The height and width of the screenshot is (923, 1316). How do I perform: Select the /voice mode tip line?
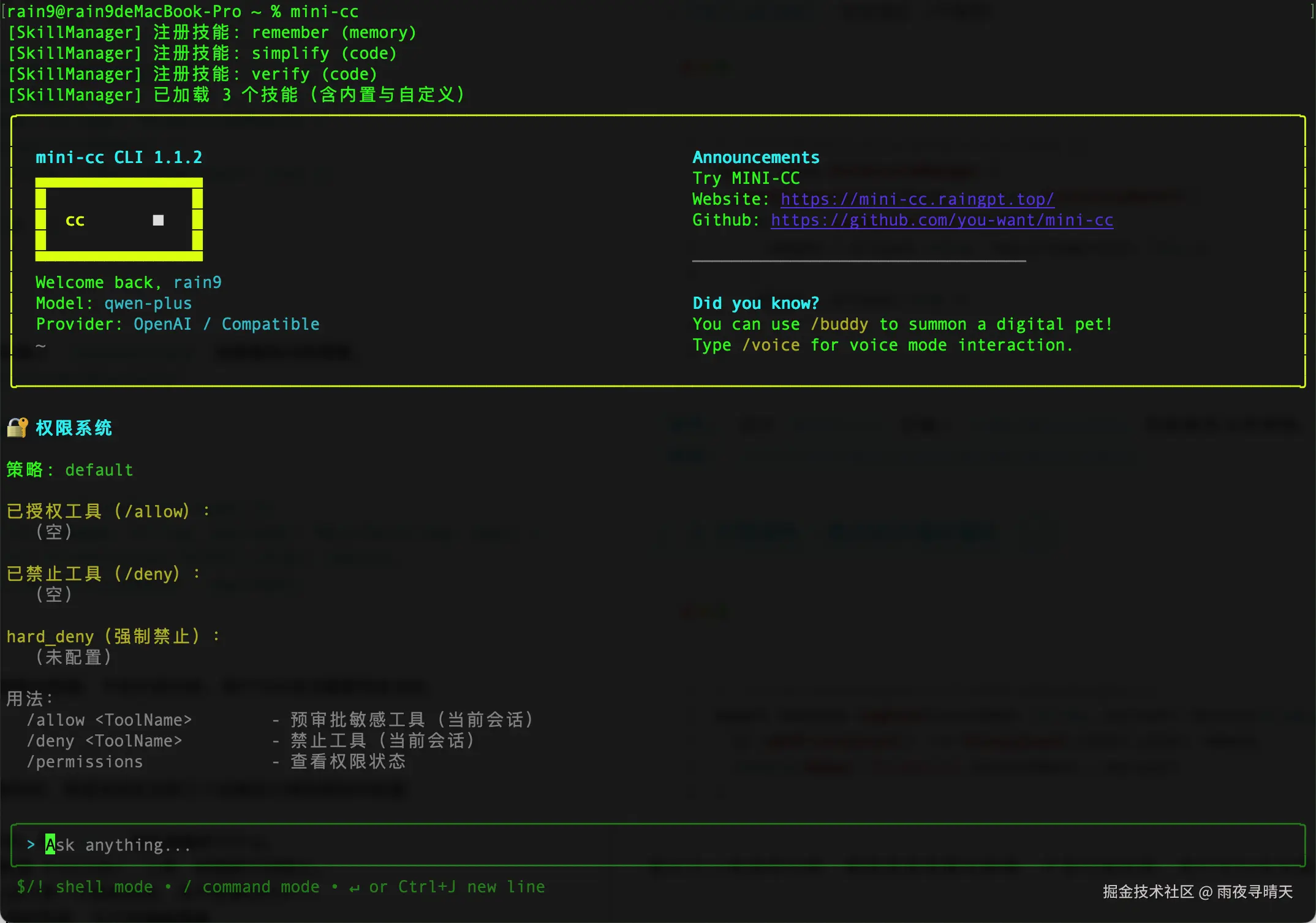(883, 344)
